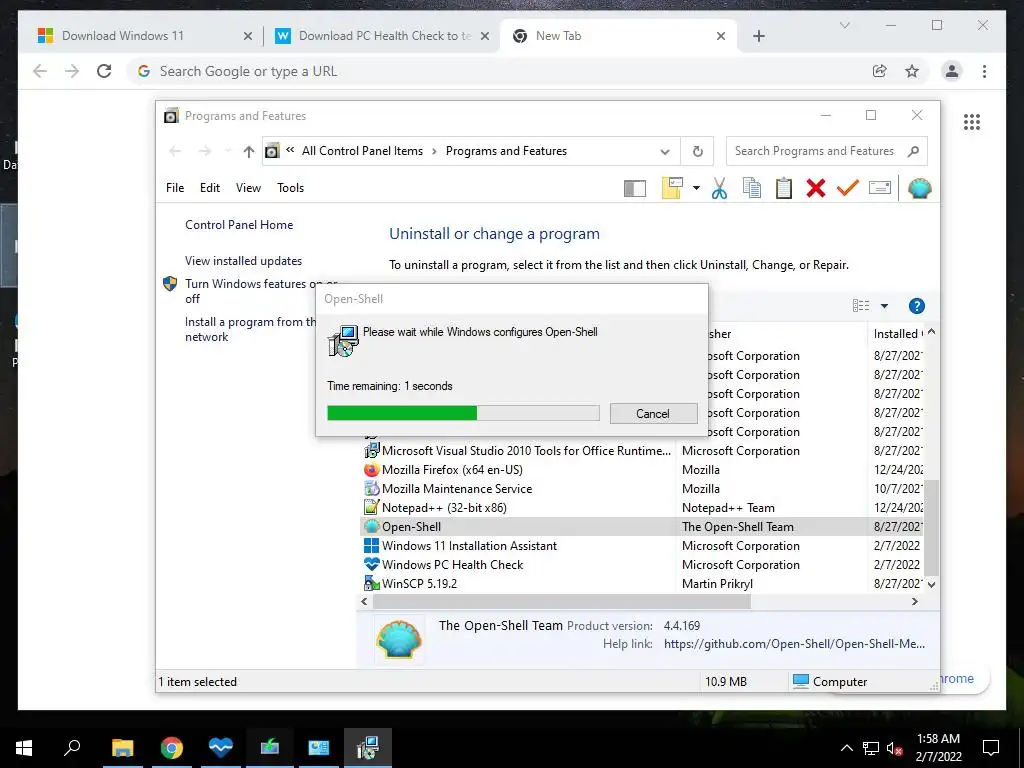Screen dimensions: 1024x768
Task: Click Install a program from the network
Action: (250, 329)
